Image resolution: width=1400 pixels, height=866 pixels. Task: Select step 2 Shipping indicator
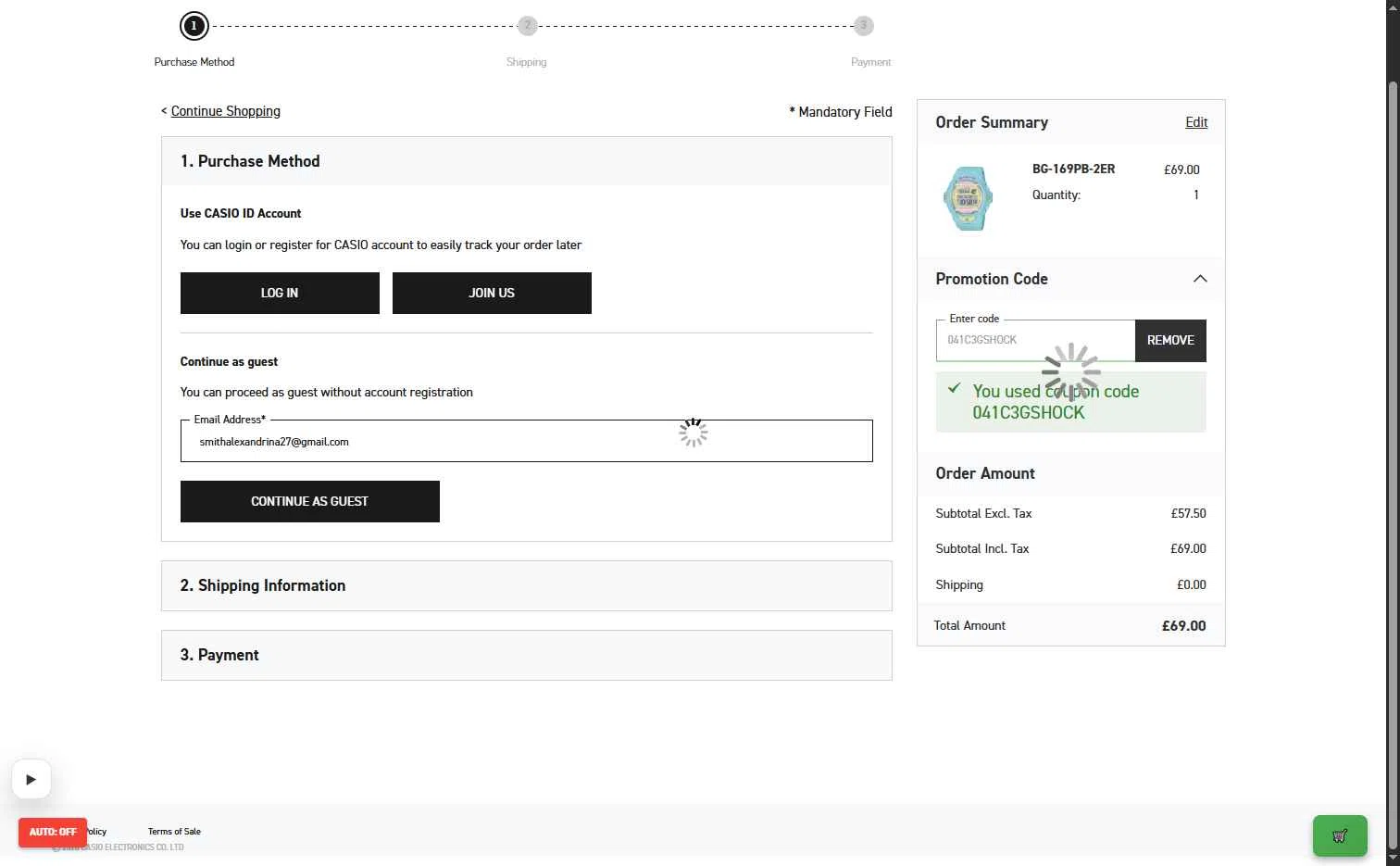pyautogui.click(x=527, y=26)
